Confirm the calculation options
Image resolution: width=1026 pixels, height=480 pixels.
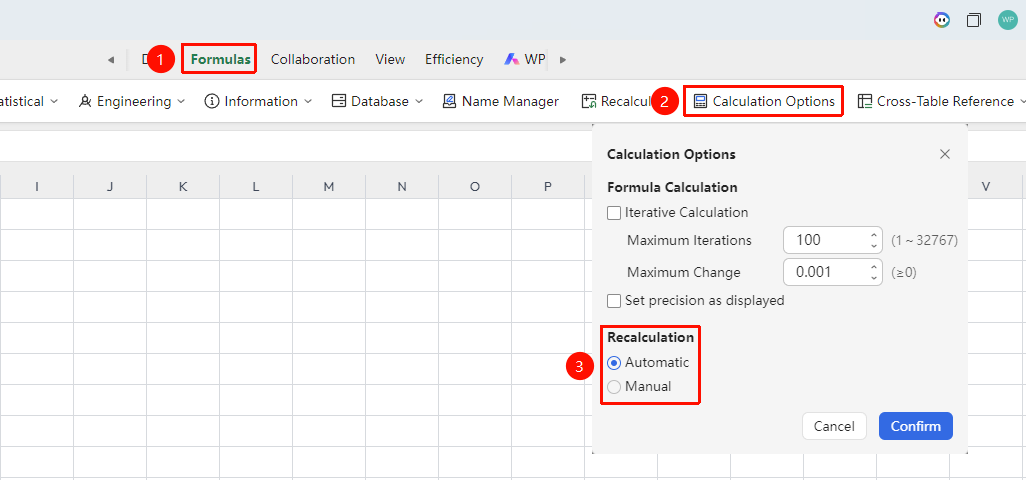point(915,426)
